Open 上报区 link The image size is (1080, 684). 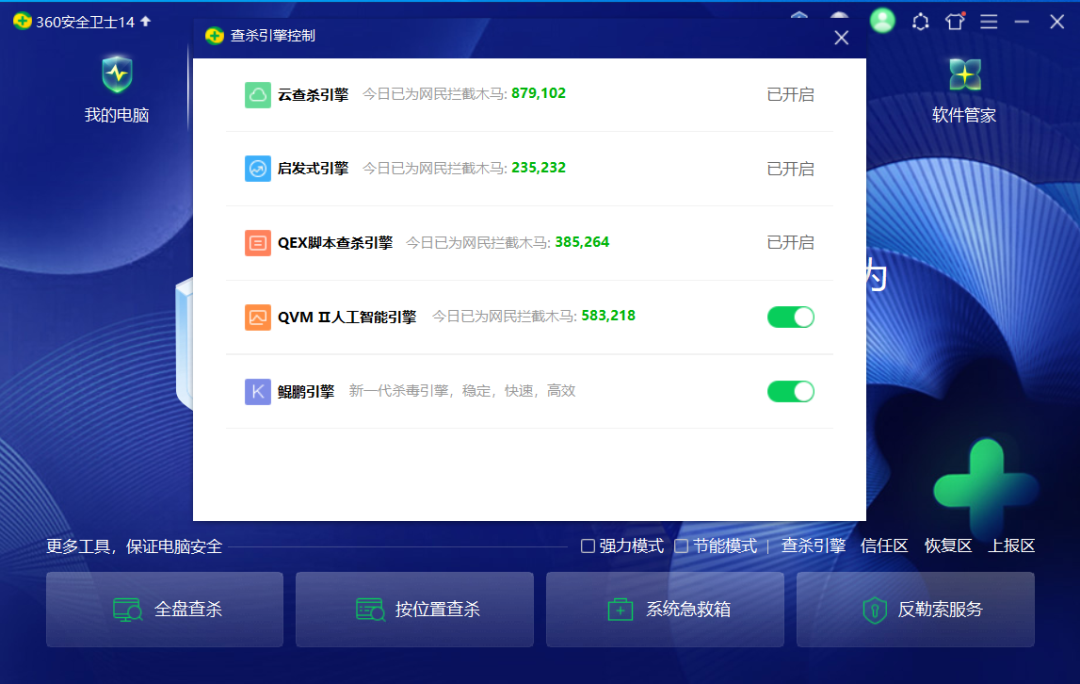(x=1011, y=546)
